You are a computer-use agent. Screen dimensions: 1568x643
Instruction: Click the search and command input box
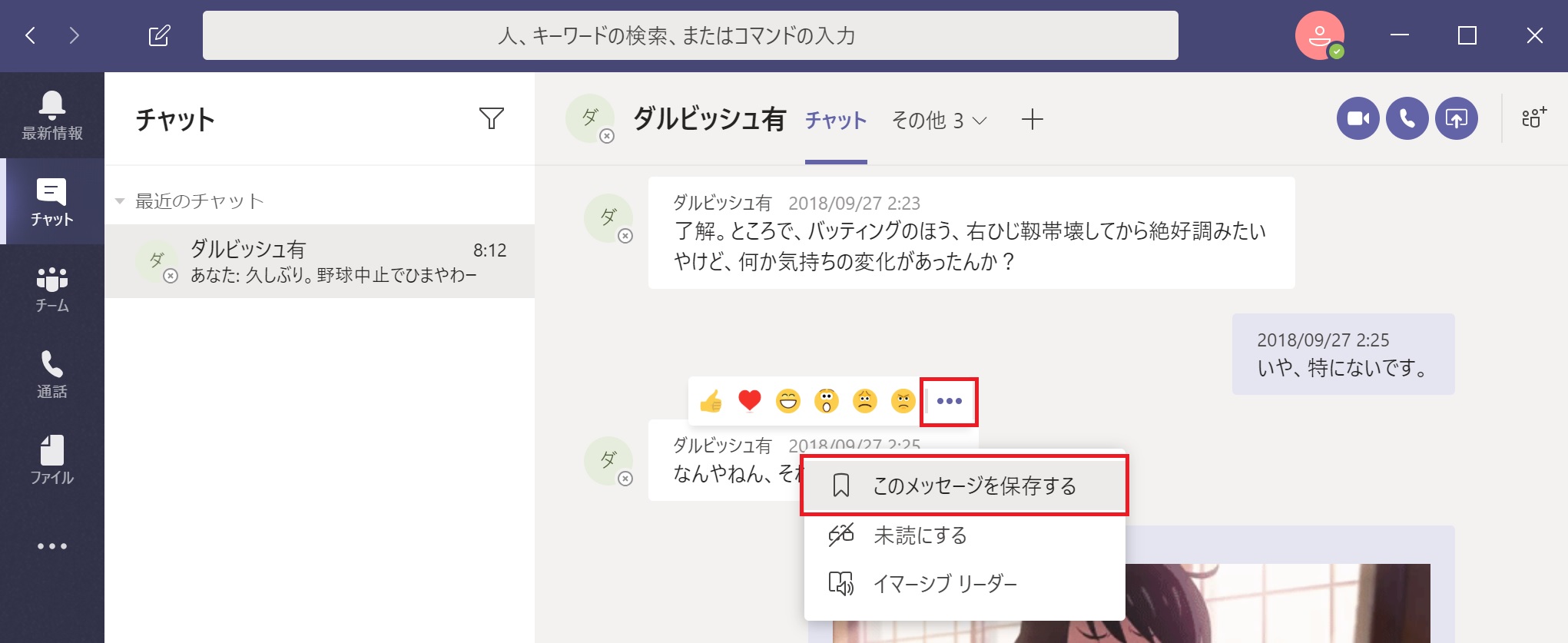(x=690, y=35)
